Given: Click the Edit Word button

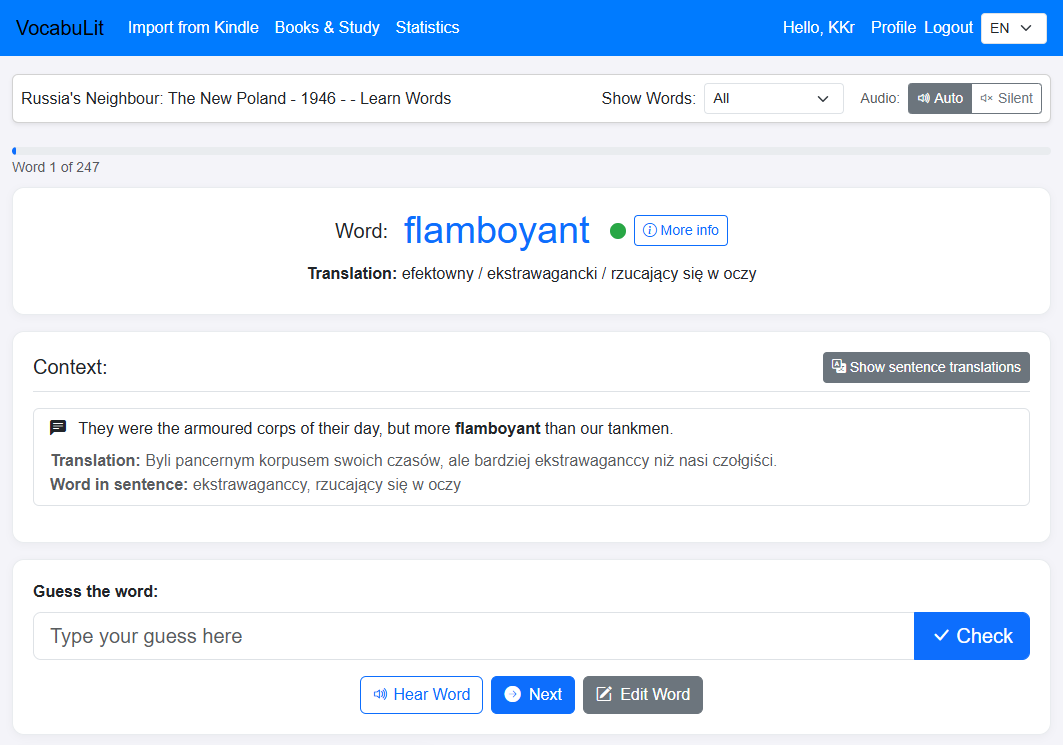Looking at the screenshot, I should point(643,695).
